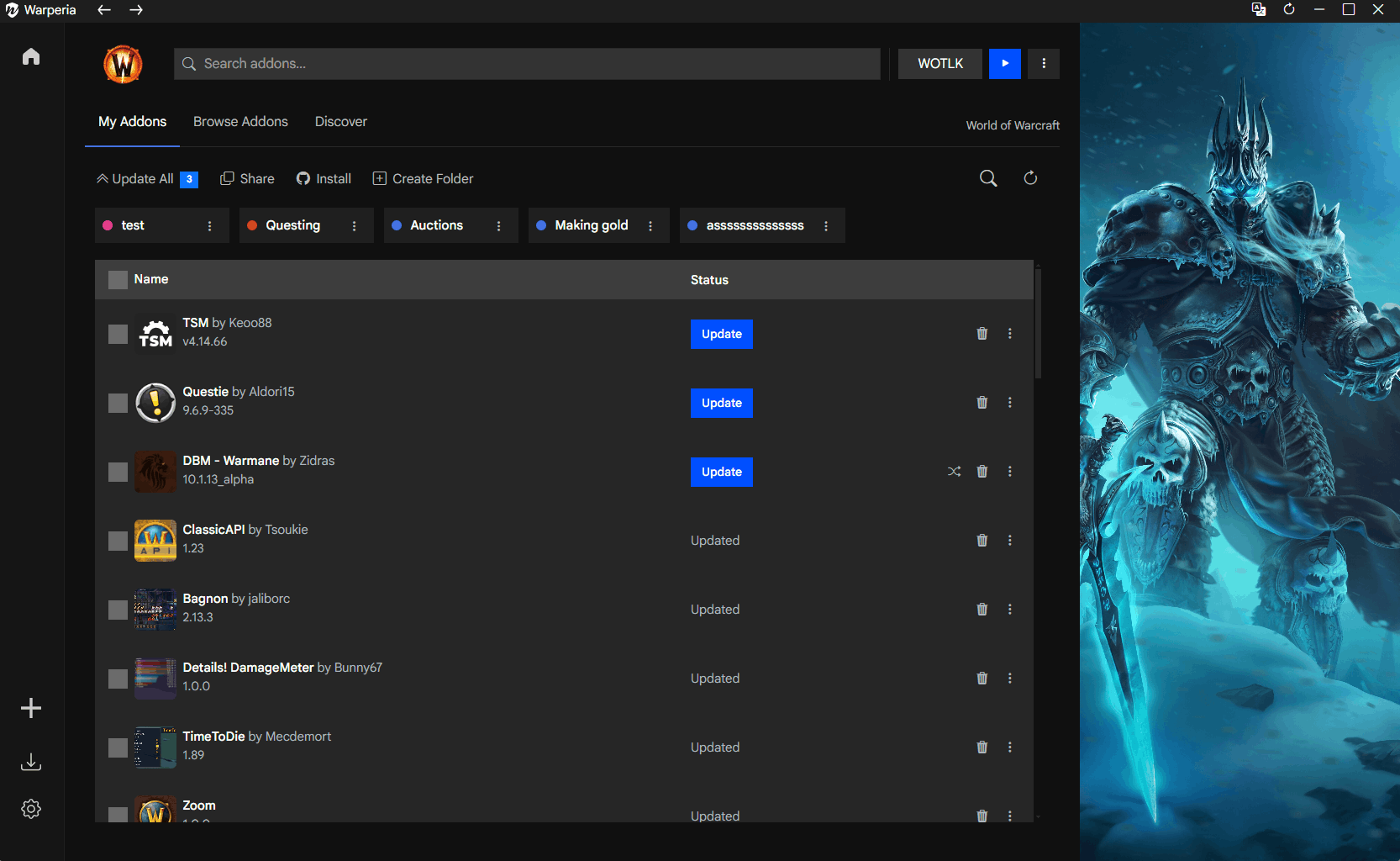Click shuffle icon on DBM - Warmane row
The image size is (1400, 861).
[x=954, y=472]
